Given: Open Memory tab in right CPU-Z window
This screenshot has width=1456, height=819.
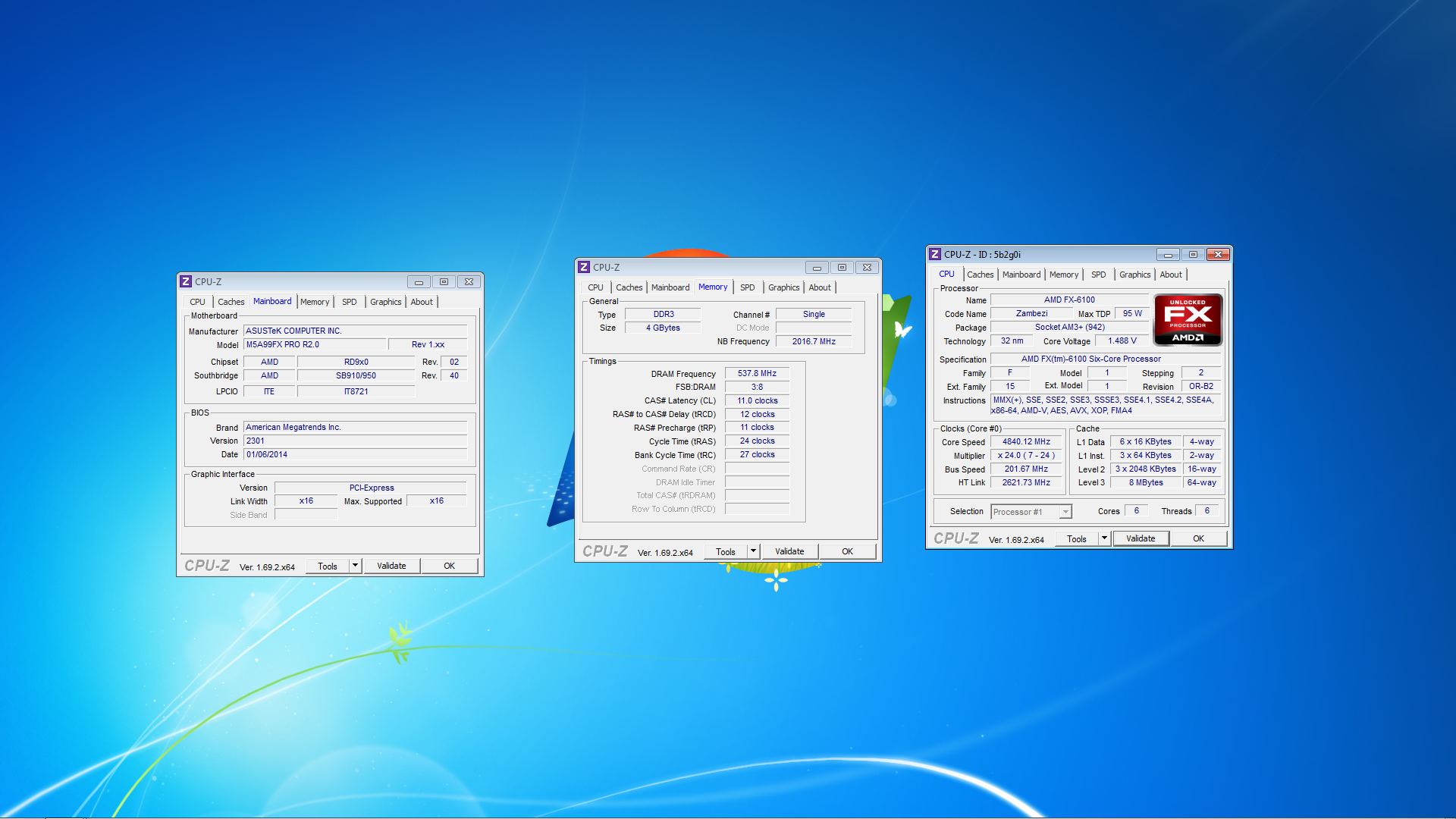Looking at the screenshot, I should pyautogui.click(x=1064, y=275).
